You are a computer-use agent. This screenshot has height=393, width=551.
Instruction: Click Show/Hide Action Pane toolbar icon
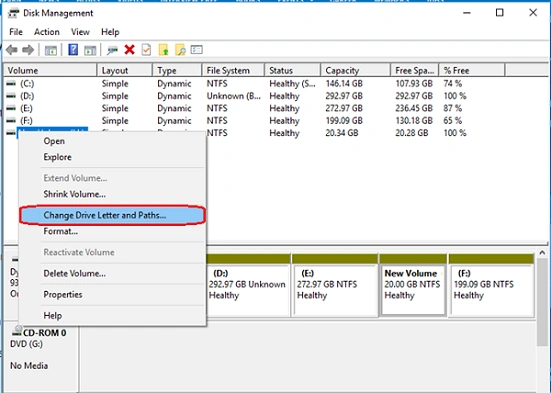(90, 50)
